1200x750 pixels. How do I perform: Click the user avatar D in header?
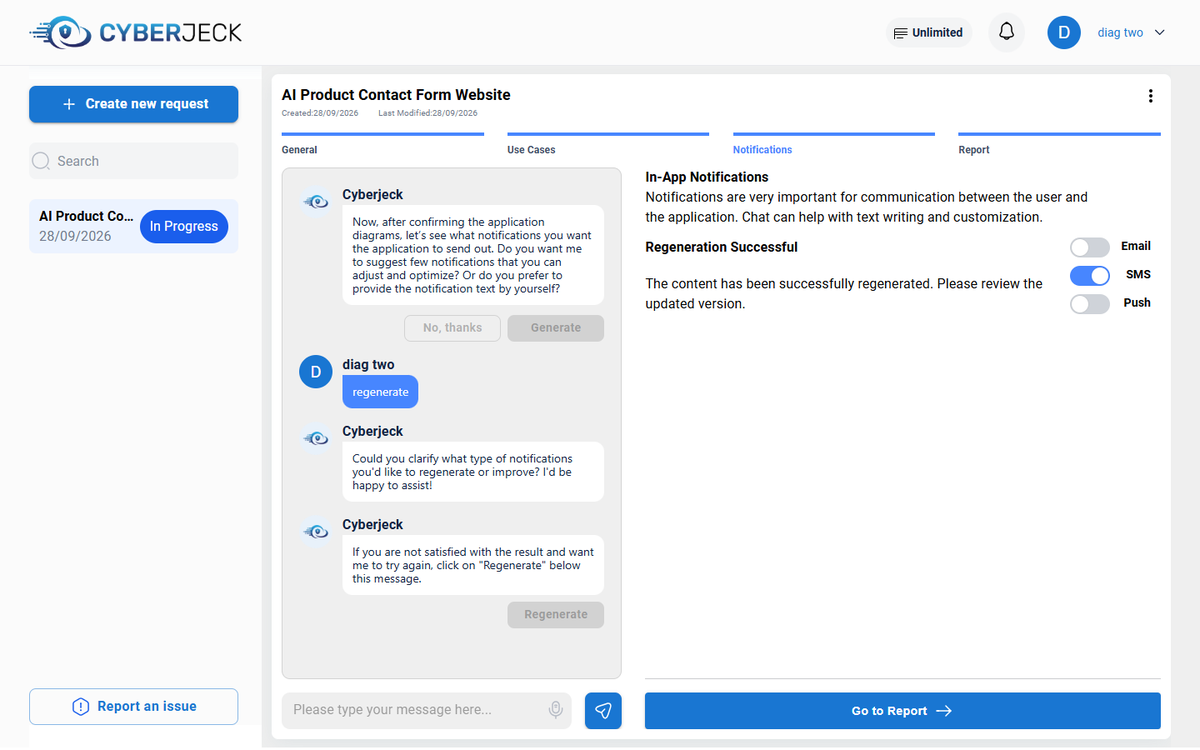click(1064, 32)
